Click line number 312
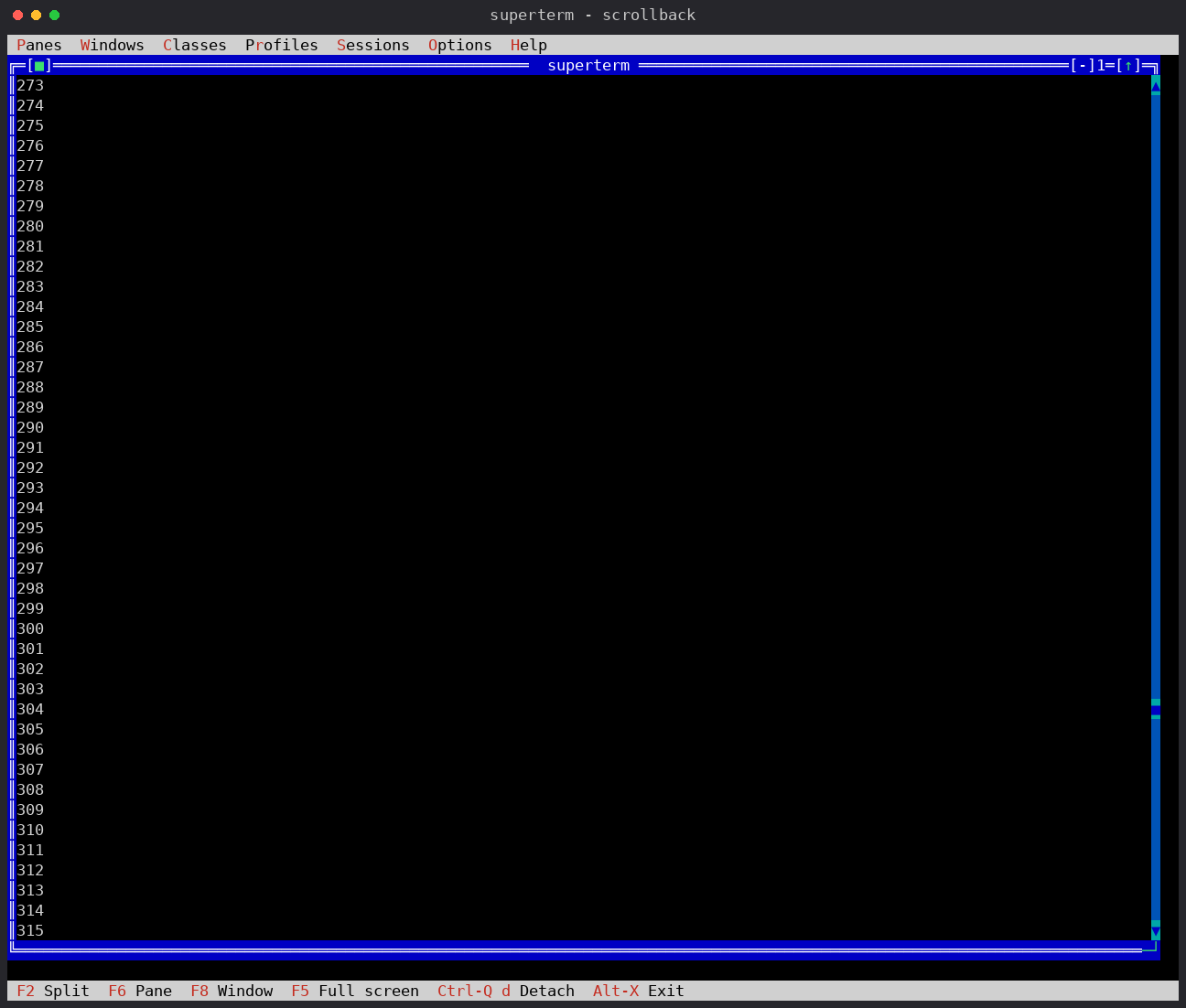Viewport: 1186px width, 1008px height. (30, 870)
